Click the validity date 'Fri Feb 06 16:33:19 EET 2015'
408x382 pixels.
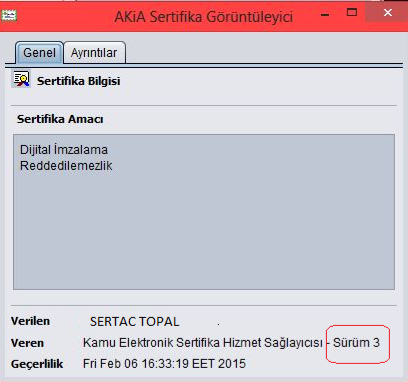(x=164, y=363)
